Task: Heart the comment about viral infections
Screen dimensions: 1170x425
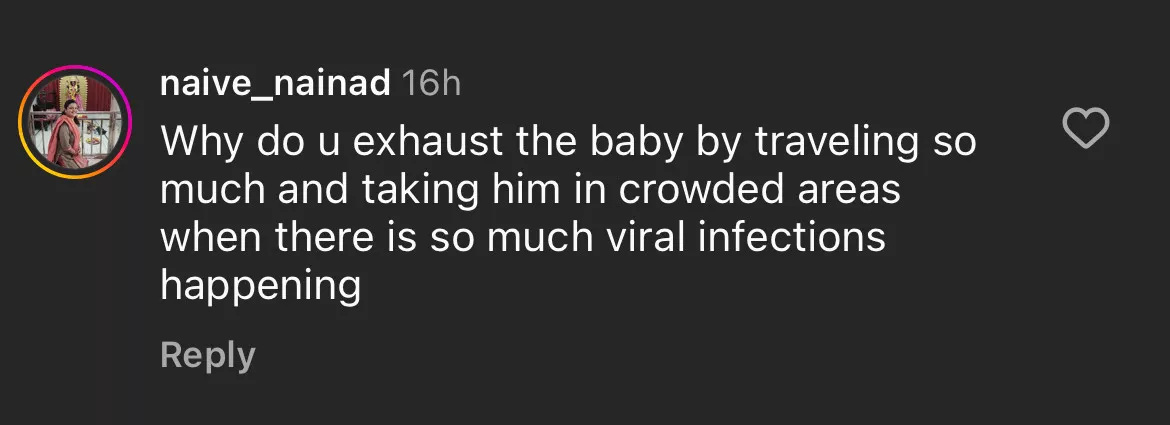Action: 1085,130
